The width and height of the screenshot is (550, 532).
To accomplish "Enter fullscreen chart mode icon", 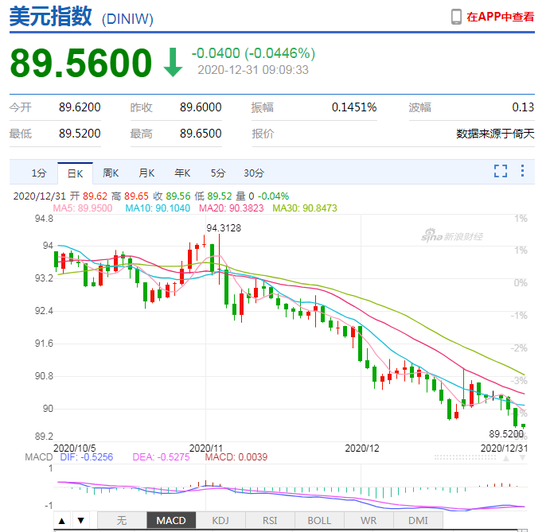I will [x=501, y=171].
